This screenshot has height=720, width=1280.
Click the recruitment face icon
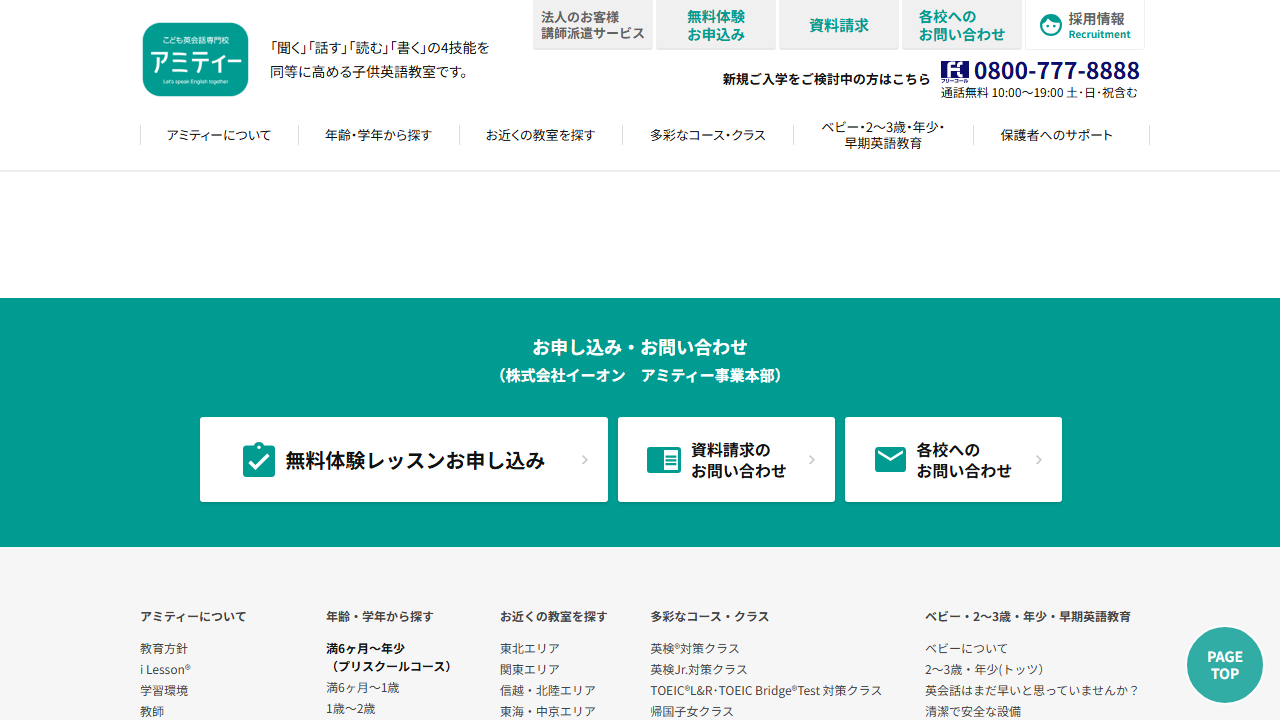tap(1051, 25)
